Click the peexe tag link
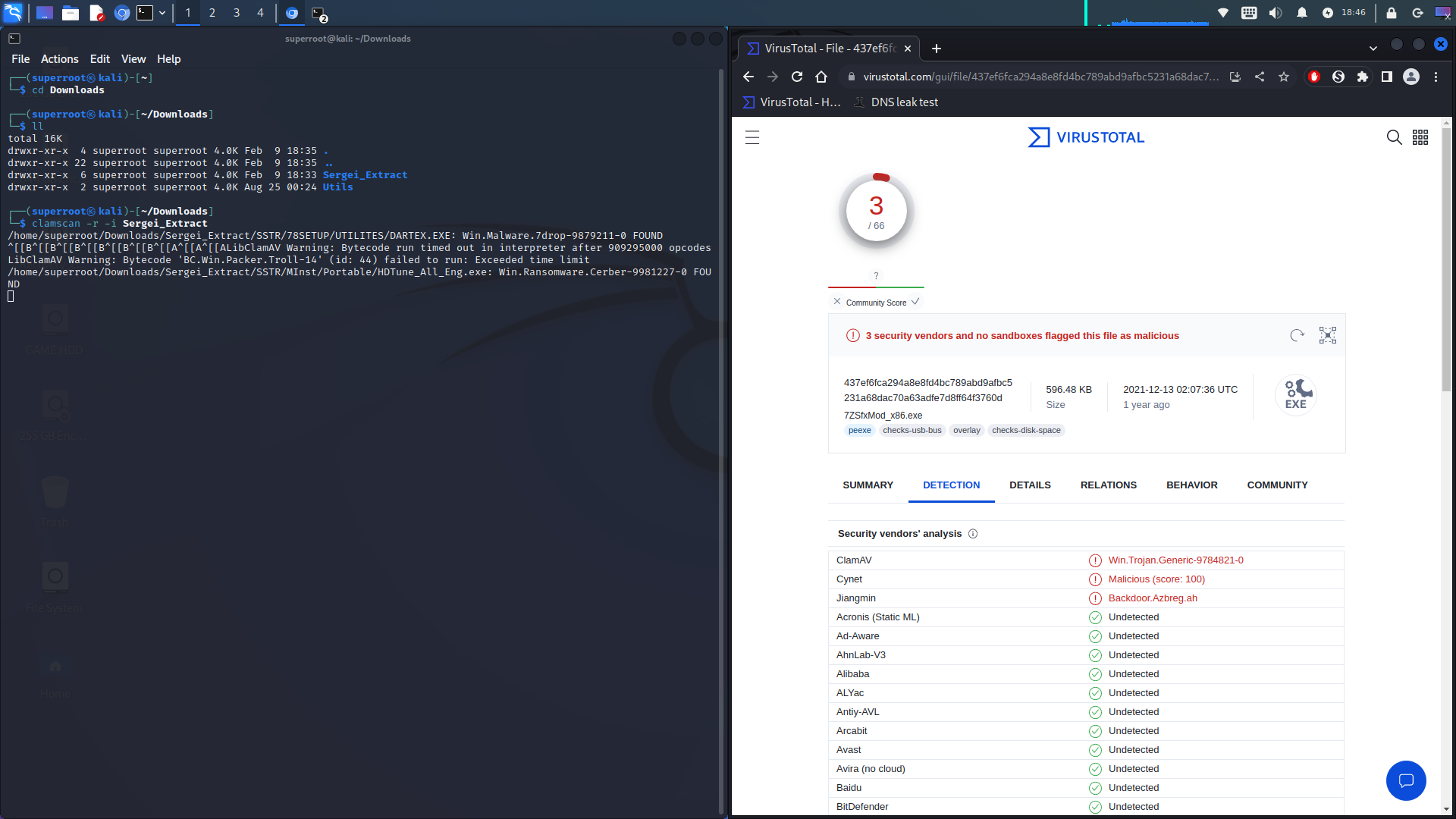Viewport: 1456px width, 819px height. (859, 430)
